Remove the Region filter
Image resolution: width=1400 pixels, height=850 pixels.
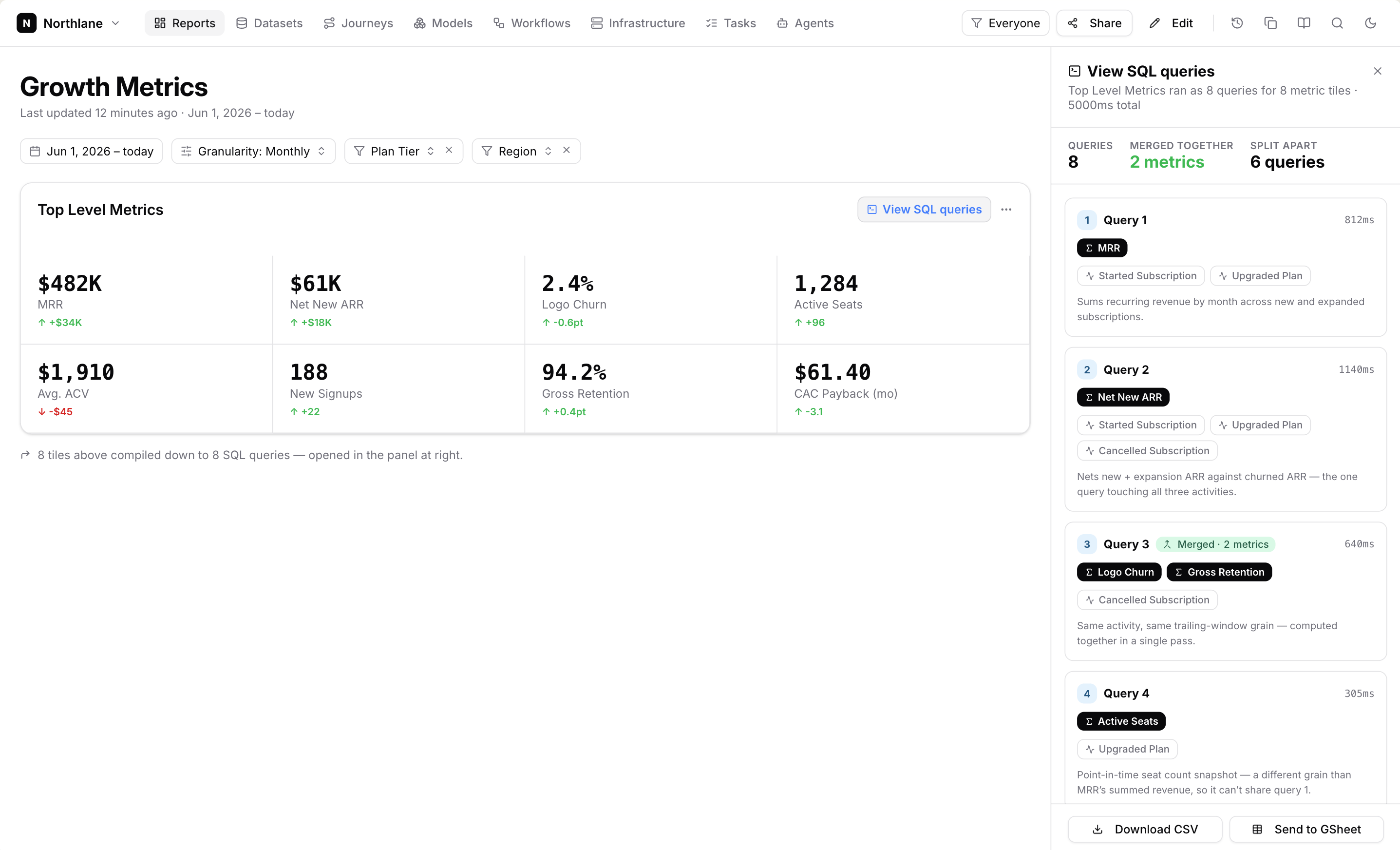pyautogui.click(x=567, y=150)
